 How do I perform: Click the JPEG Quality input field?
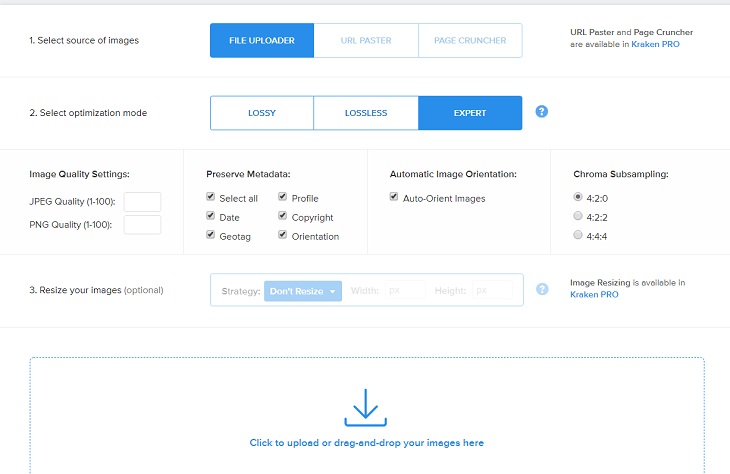coord(142,202)
